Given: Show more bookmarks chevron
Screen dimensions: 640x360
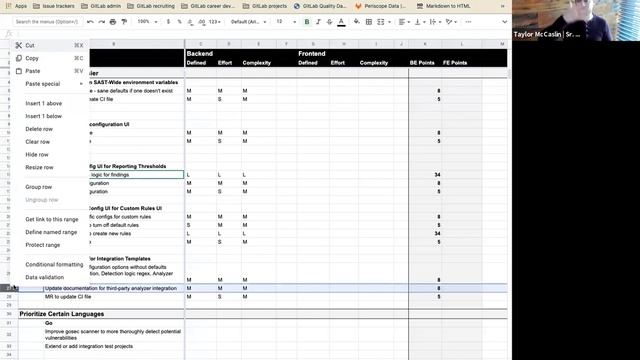Looking at the screenshot, I should [x=503, y=6].
